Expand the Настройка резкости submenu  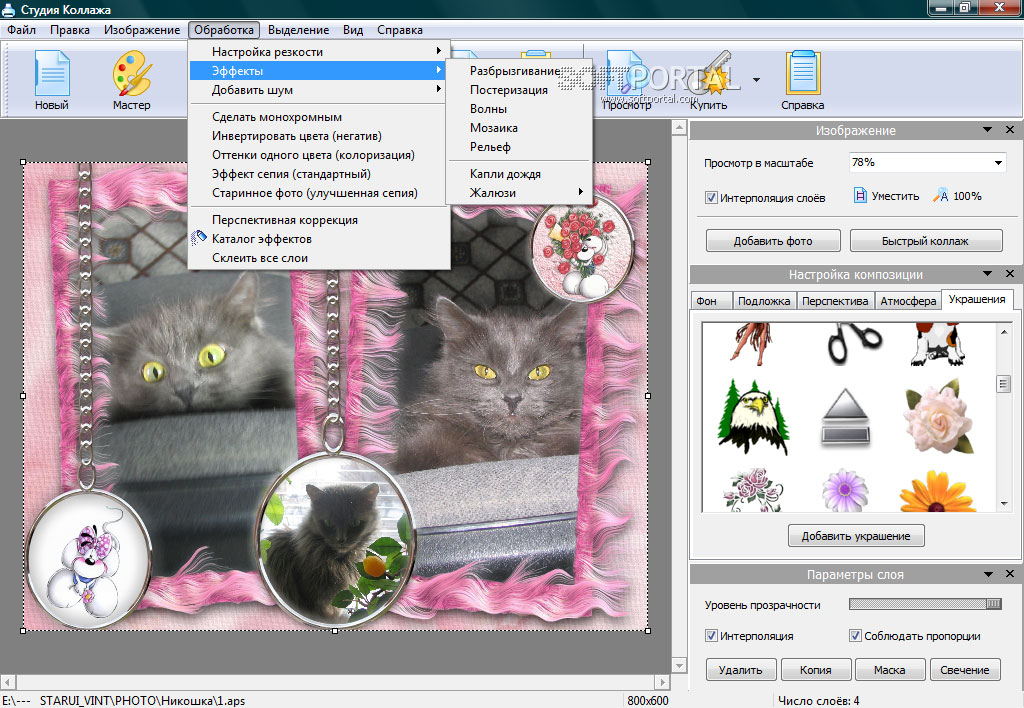pos(319,52)
